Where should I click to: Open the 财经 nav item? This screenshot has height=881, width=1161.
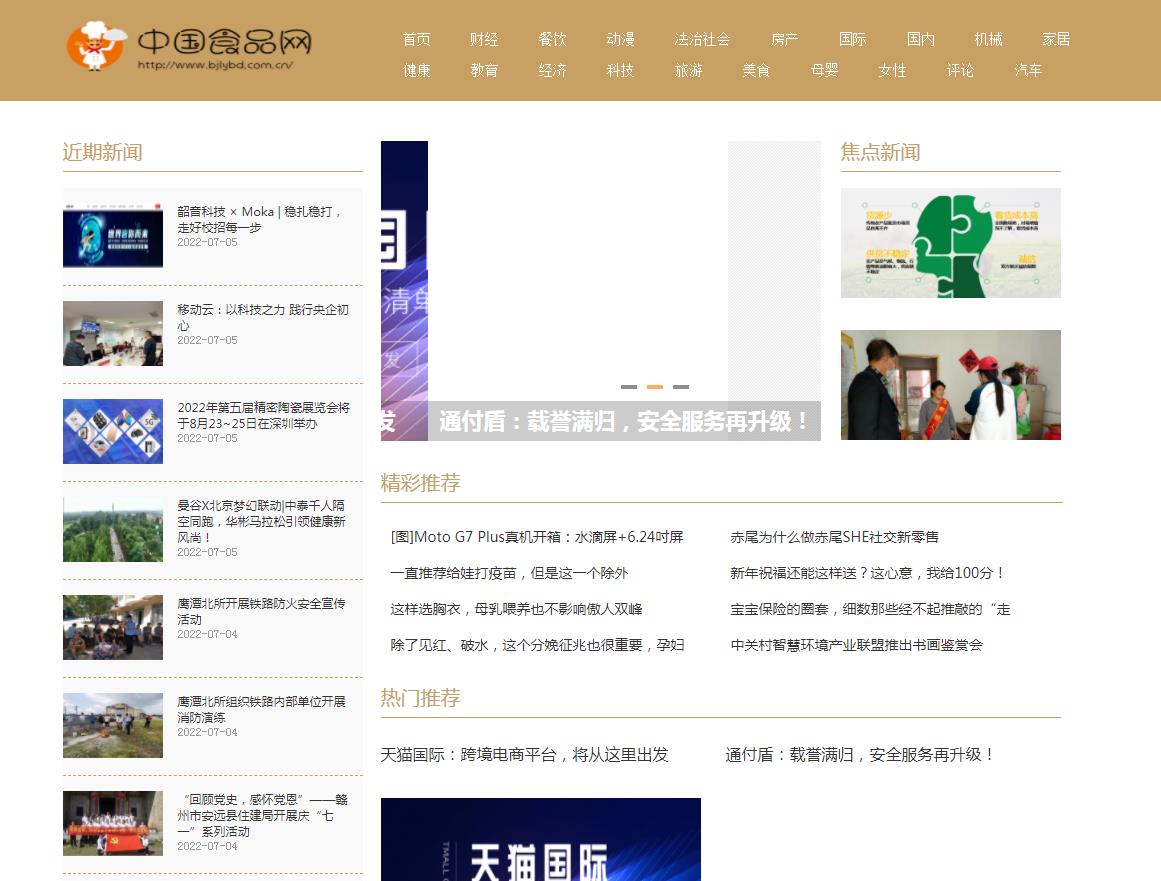click(x=484, y=39)
